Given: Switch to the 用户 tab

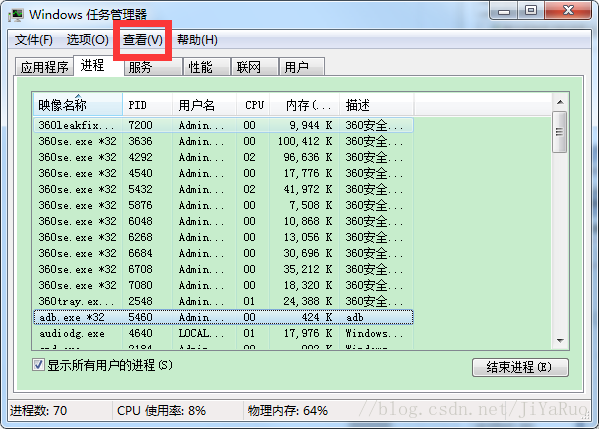Looking at the screenshot, I should (x=302, y=67).
